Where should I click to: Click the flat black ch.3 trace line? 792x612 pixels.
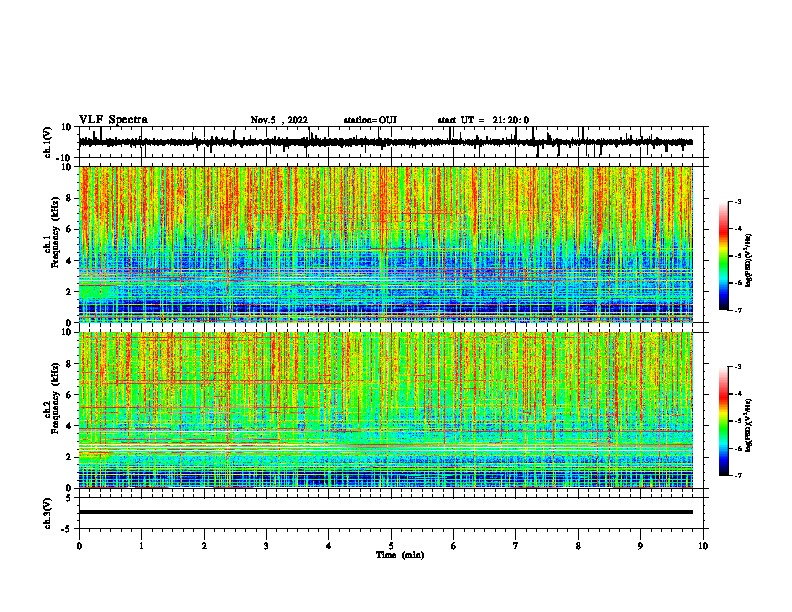click(385, 512)
